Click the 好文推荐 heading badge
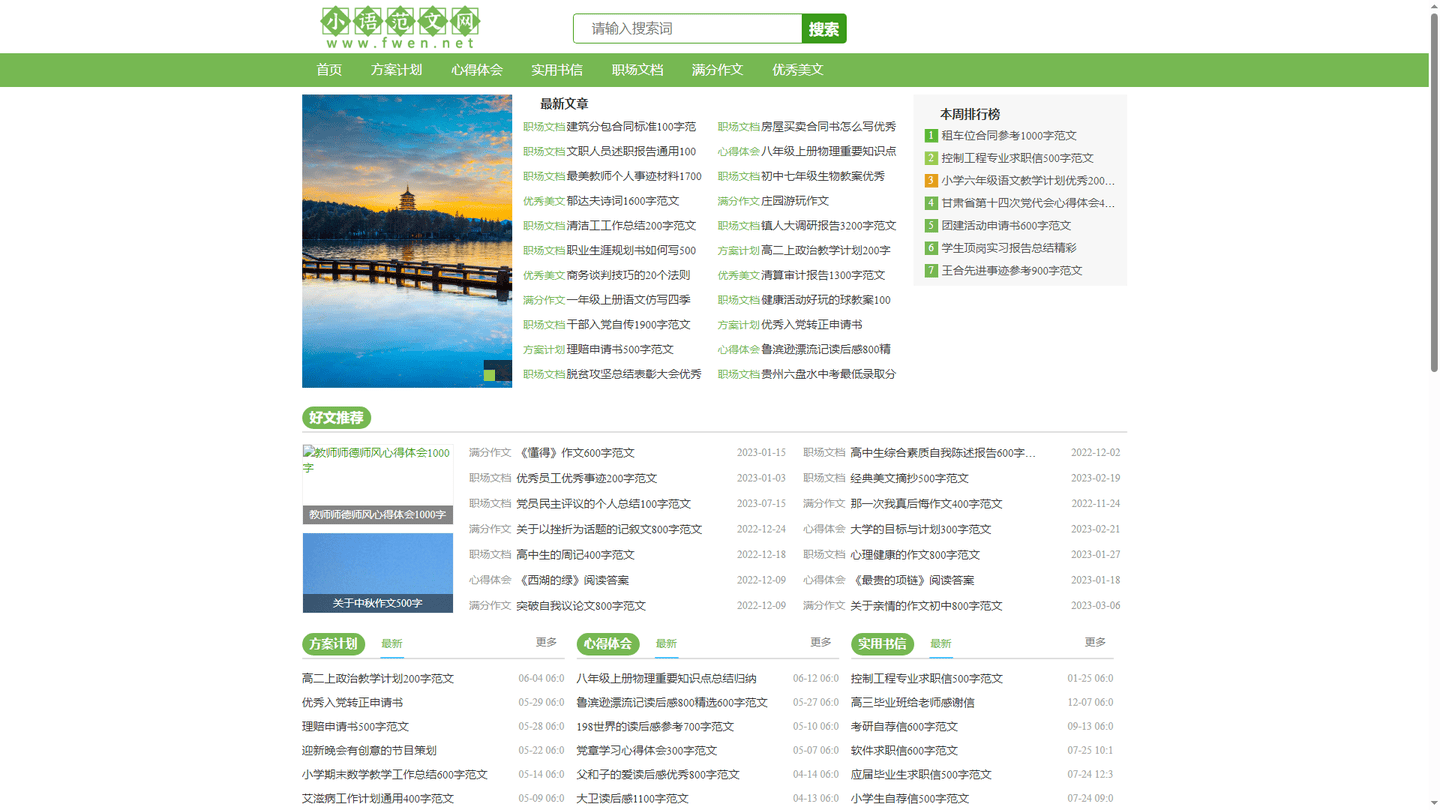 coord(336,418)
